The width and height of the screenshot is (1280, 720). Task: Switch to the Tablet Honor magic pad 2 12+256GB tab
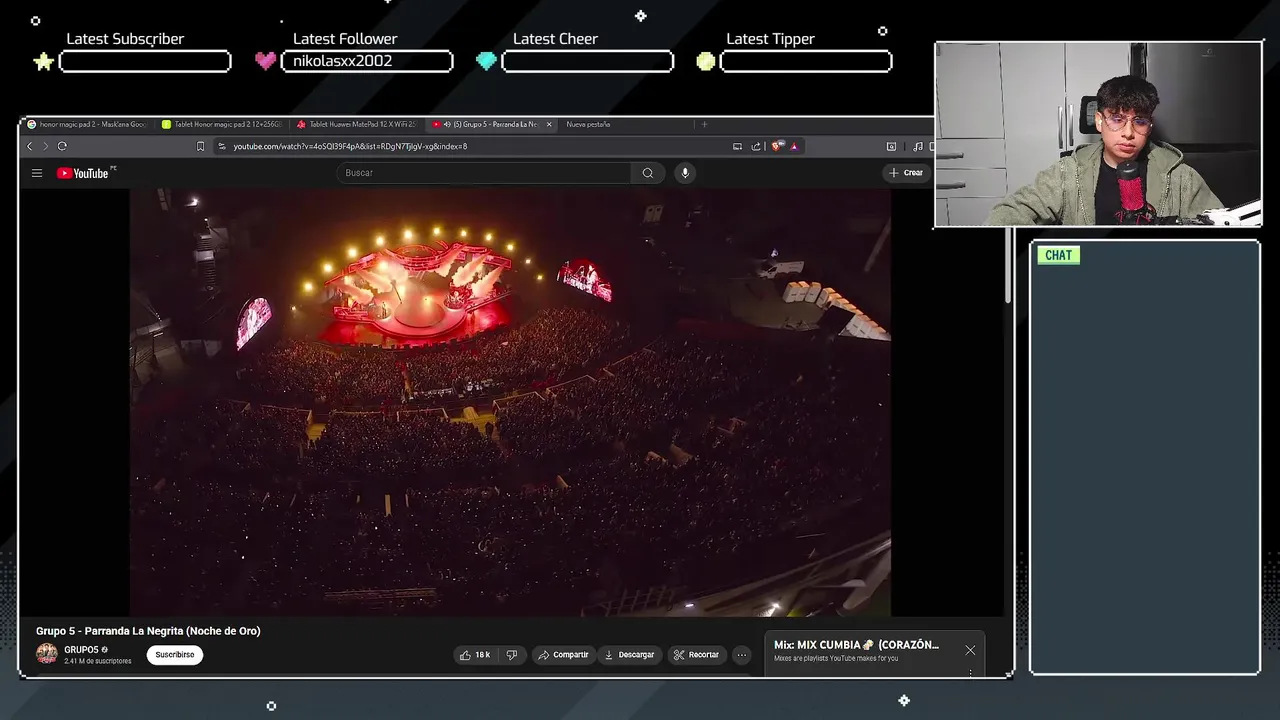(x=222, y=124)
